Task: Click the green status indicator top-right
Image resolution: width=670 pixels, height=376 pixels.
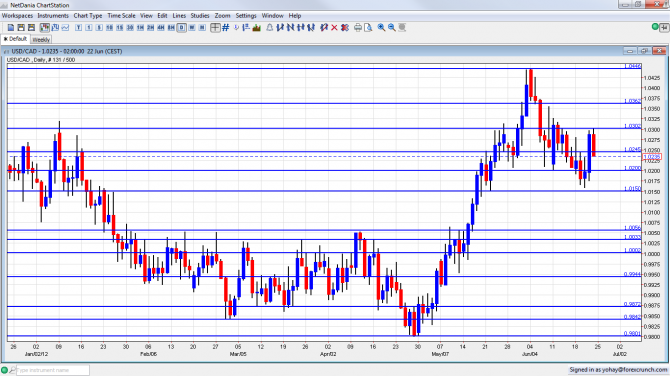Action: pos(655,27)
